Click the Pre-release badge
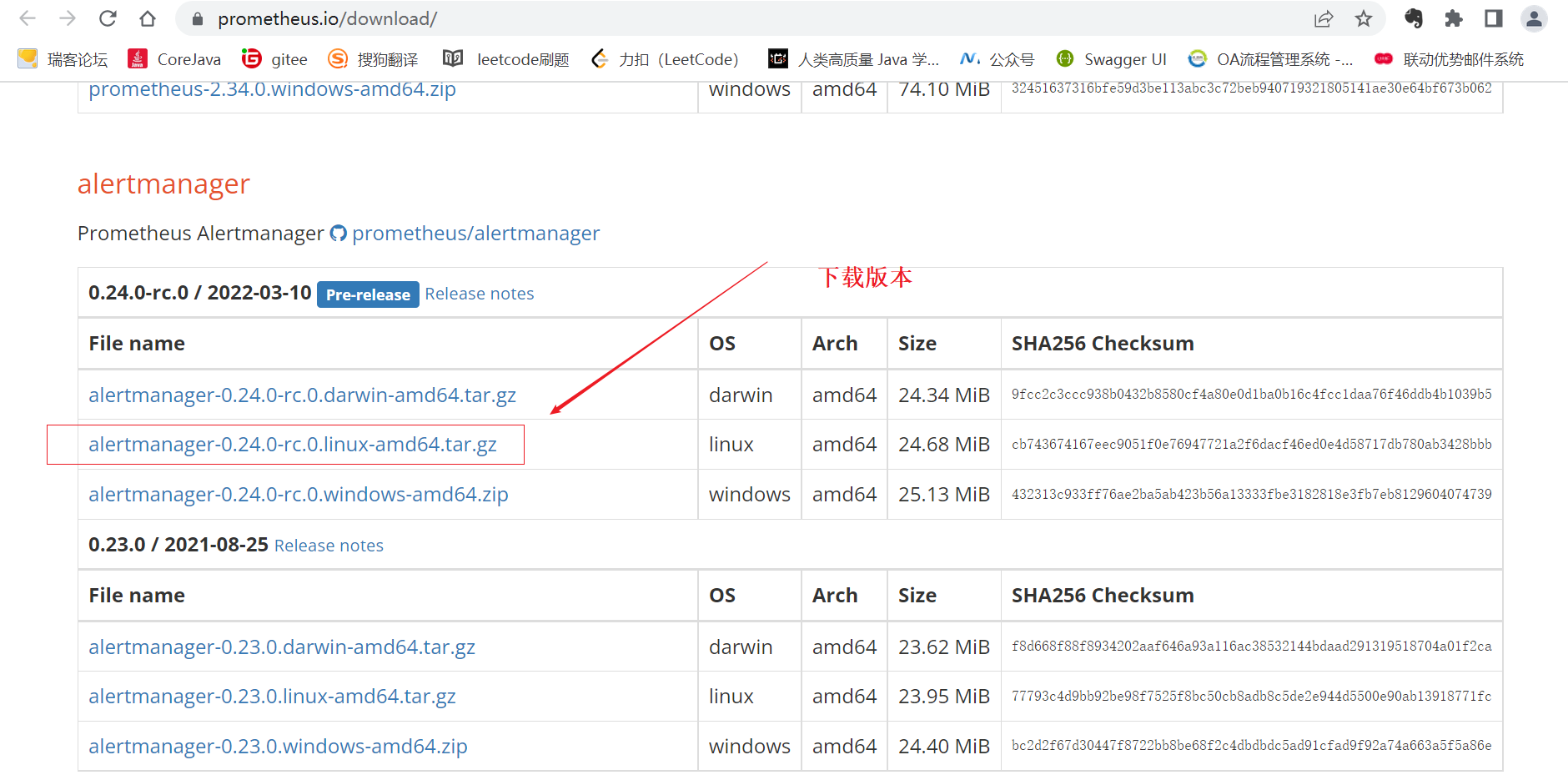1568x775 pixels. pos(368,294)
